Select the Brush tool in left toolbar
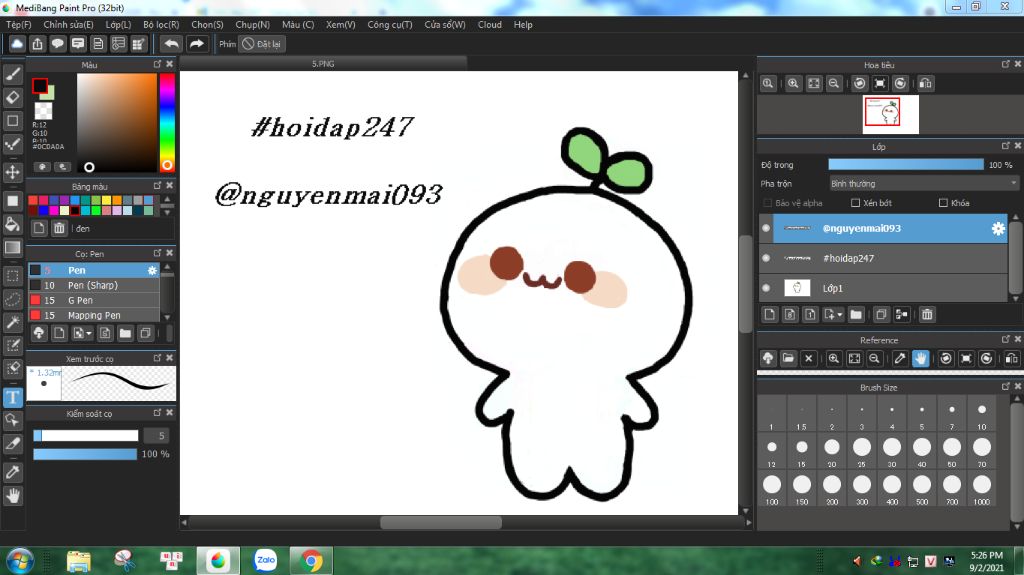Viewport: 1024px width, 575px height. 12,74
